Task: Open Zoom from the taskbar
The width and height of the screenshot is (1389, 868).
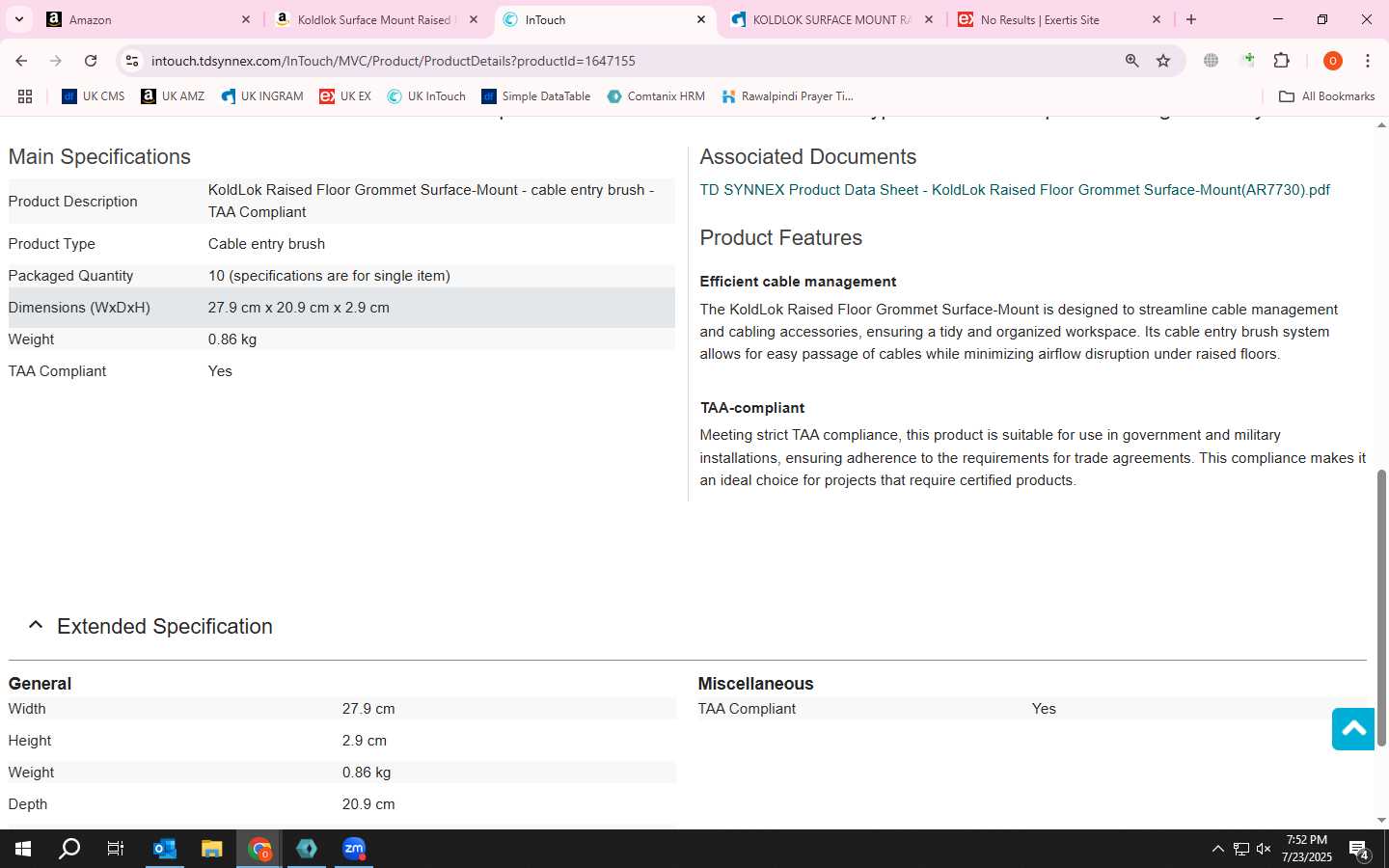Action: pos(354,849)
